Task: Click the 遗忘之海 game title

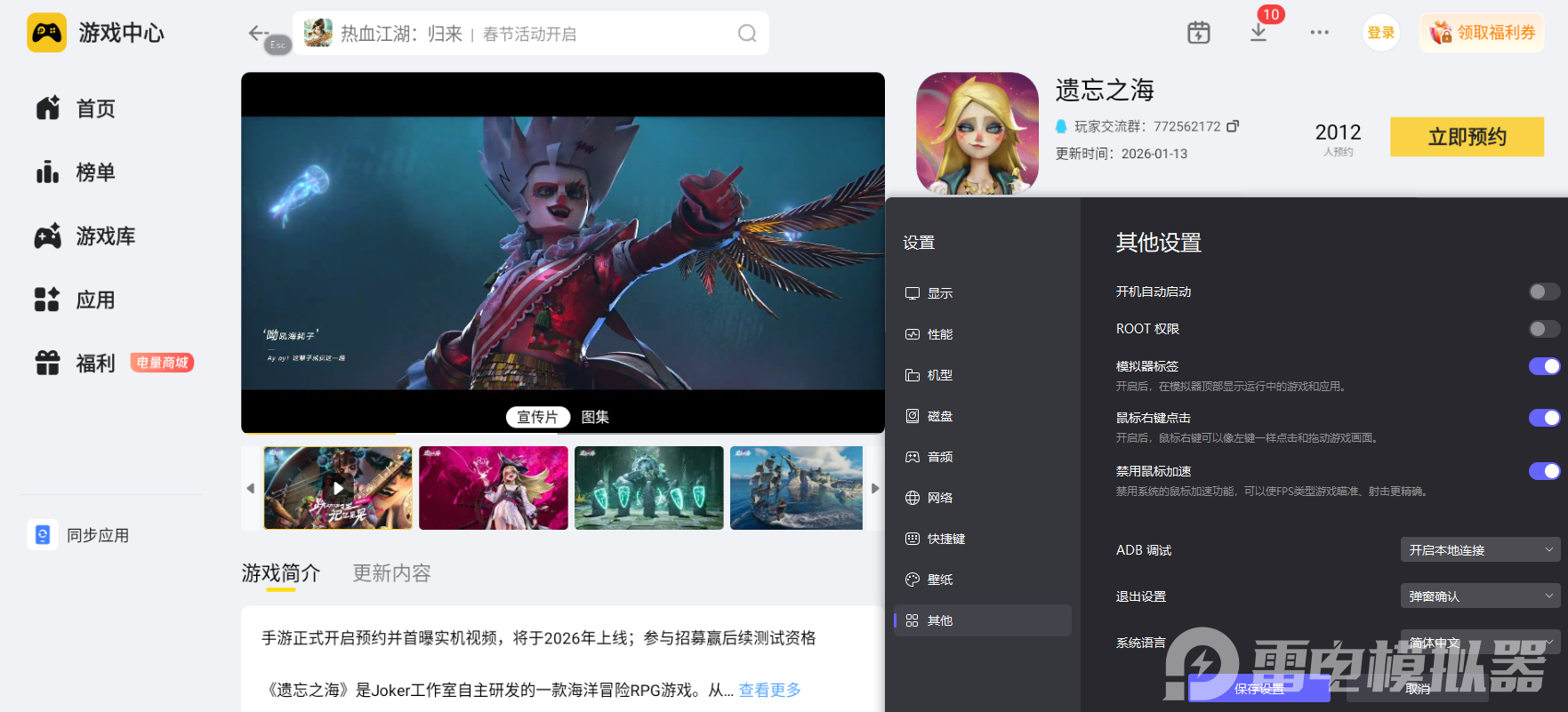Action: pyautogui.click(x=1105, y=90)
